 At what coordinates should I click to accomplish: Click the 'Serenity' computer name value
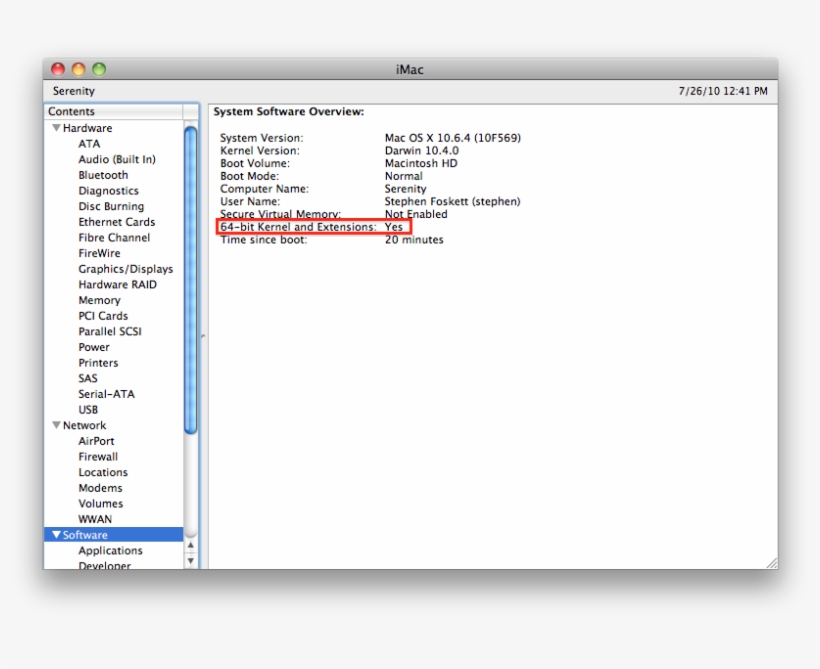coord(405,189)
